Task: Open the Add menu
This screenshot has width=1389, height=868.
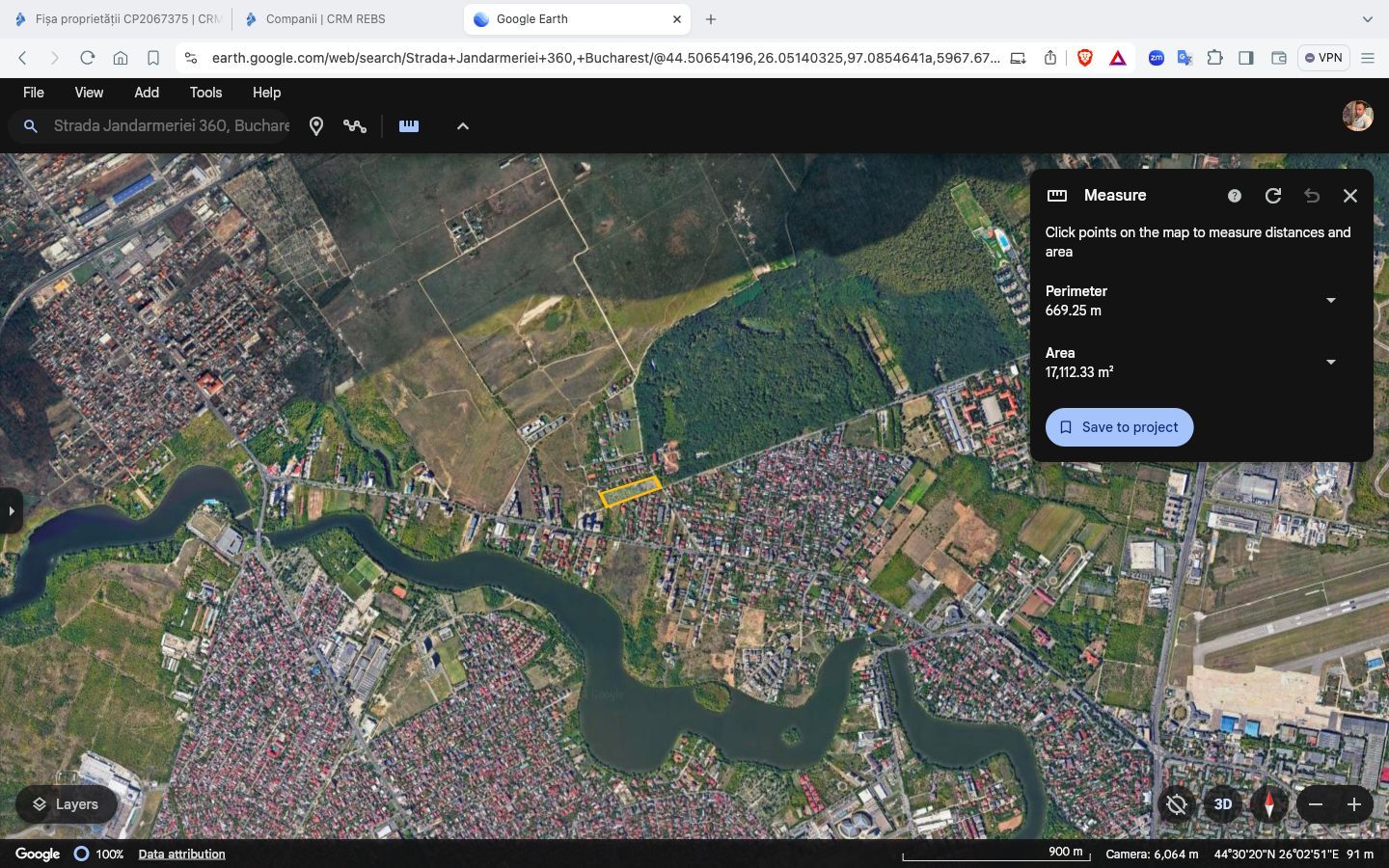Action: coord(147,93)
